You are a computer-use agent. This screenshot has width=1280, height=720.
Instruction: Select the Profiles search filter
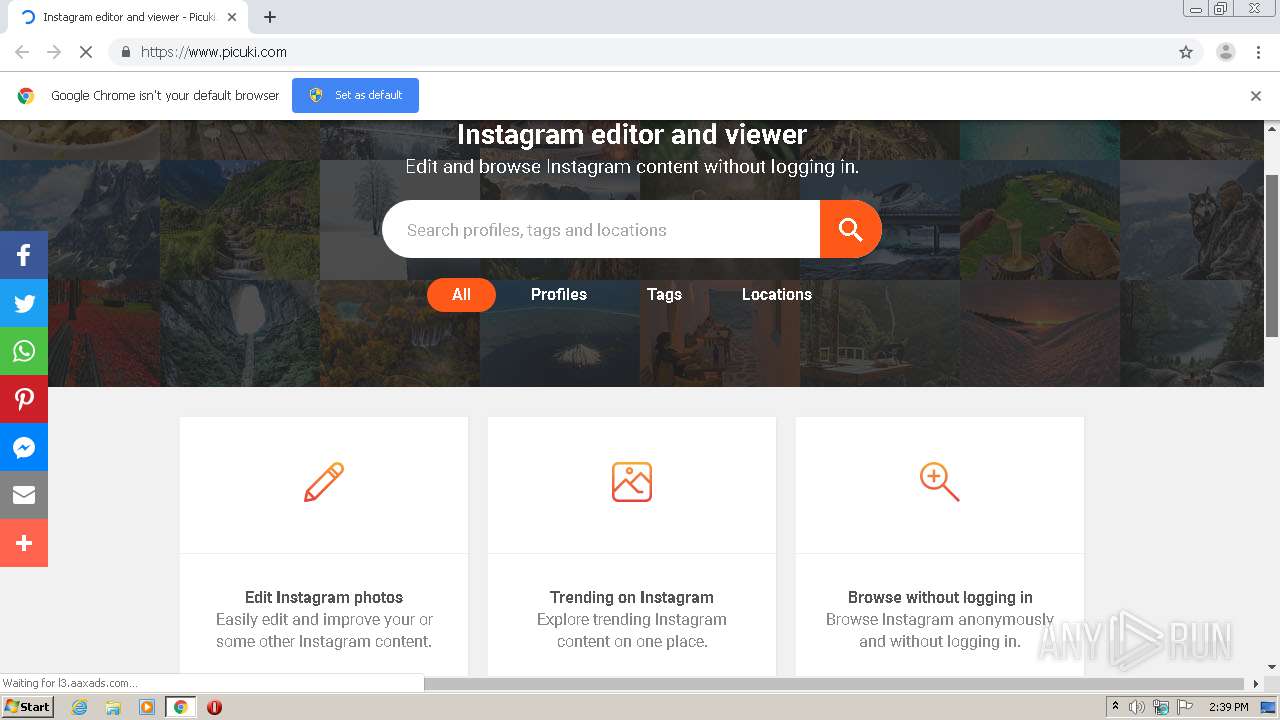559,295
